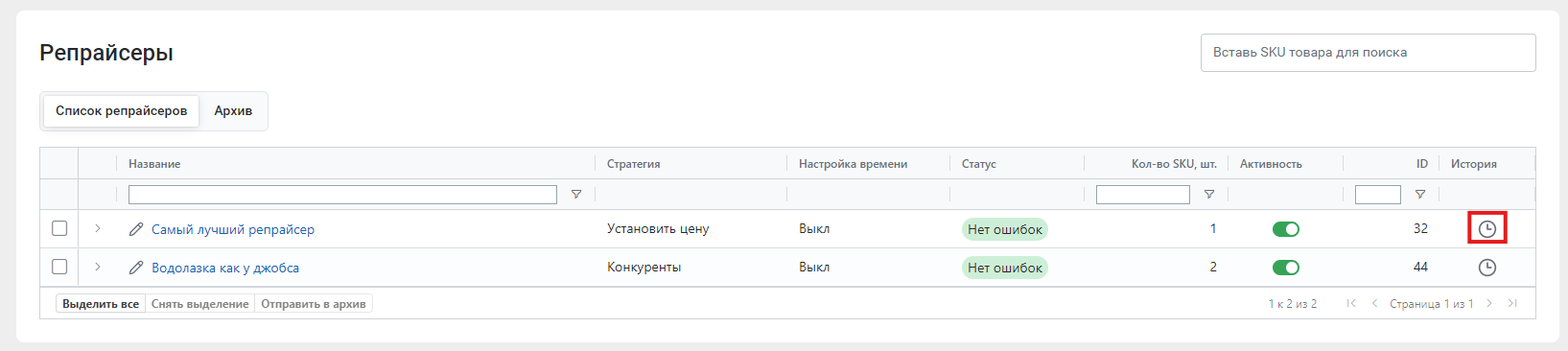Disable activity toggle for repricer ID 44
The width and height of the screenshot is (1568, 351).
1285,268
